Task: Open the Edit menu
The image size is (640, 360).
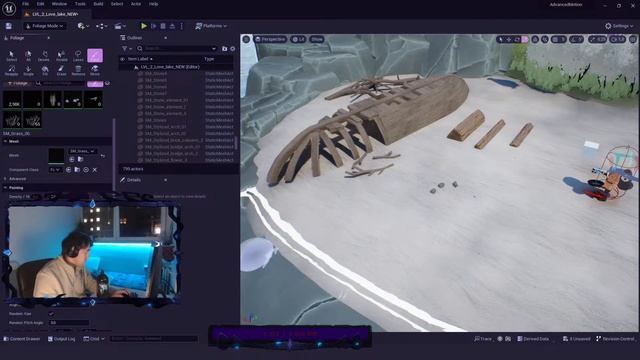Action: pyautogui.click(x=40, y=4)
